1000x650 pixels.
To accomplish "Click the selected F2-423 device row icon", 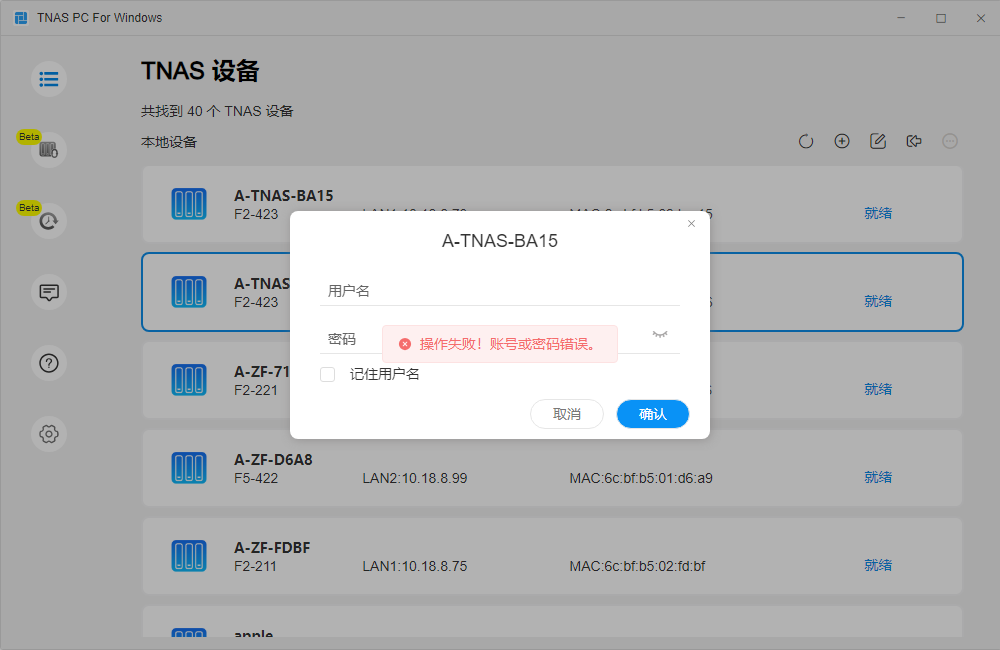I will click(189, 292).
